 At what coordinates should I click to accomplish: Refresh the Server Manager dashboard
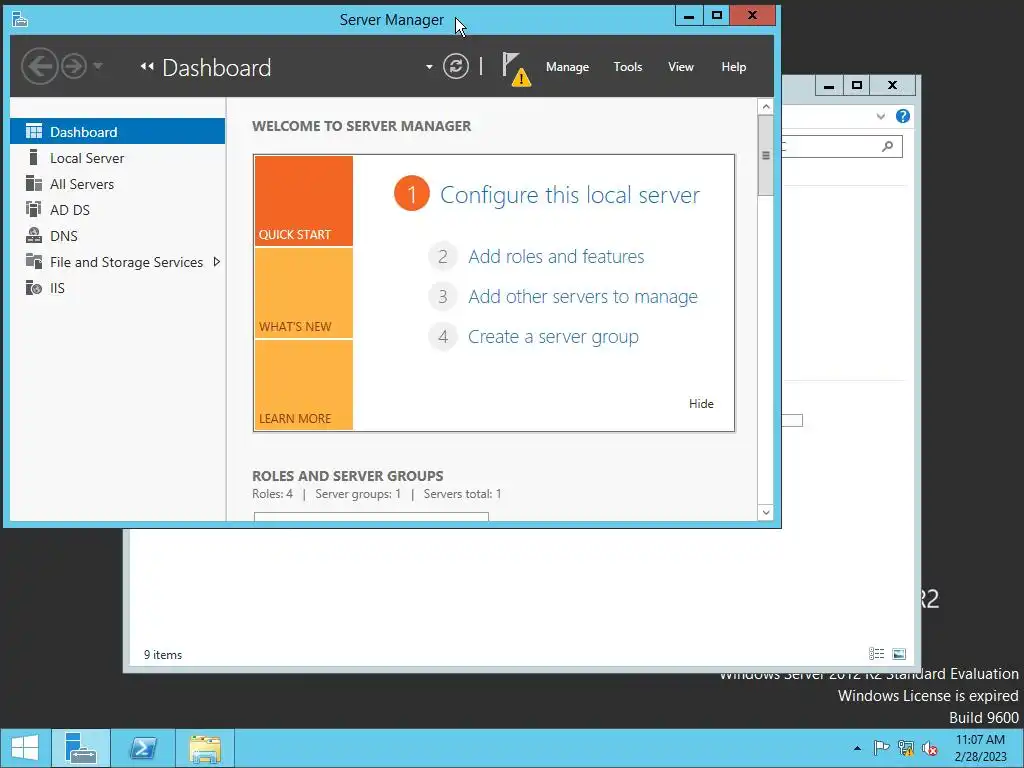tap(456, 67)
